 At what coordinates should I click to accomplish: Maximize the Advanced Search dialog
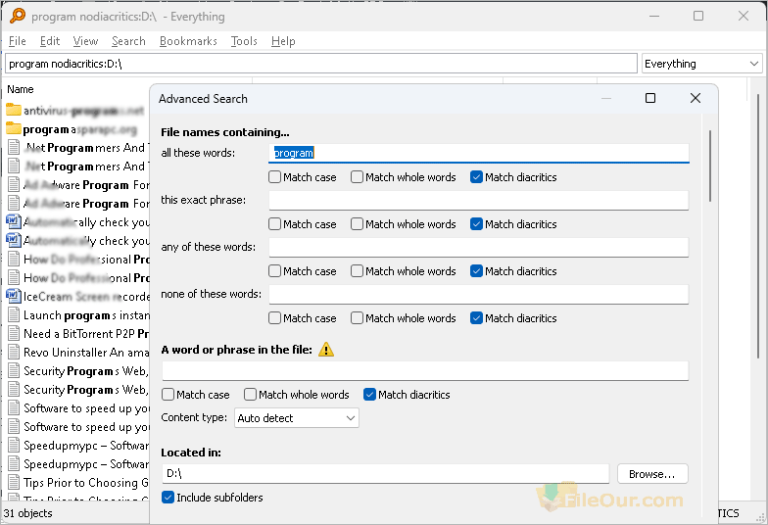(650, 98)
